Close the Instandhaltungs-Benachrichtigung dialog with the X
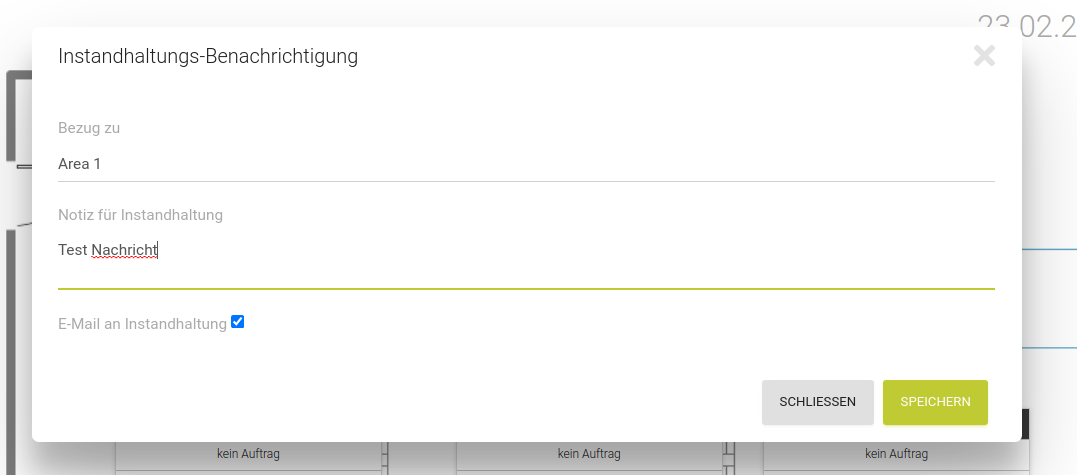This screenshot has height=475, width=1077. [x=984, y=56]
